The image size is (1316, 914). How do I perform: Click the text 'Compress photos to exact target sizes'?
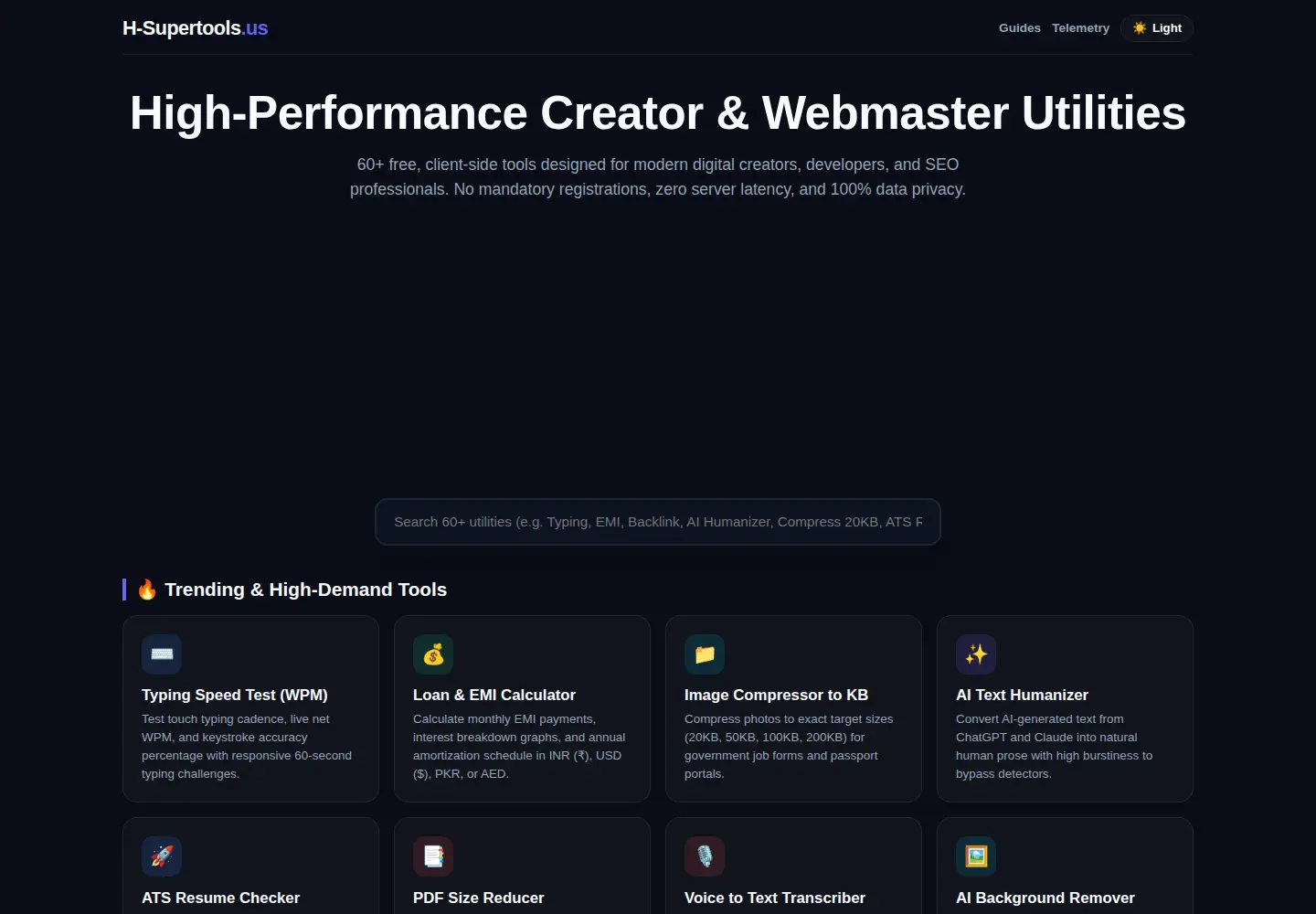tap(789, 719)
